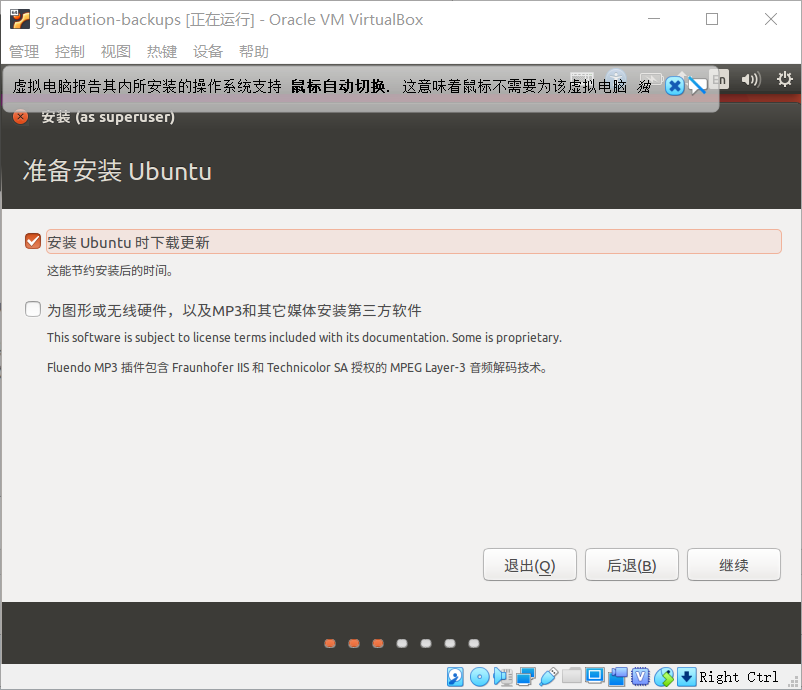Click the don't-show-again message icon
Viewport: 802px width, 690px height.
tap(697, 85)
